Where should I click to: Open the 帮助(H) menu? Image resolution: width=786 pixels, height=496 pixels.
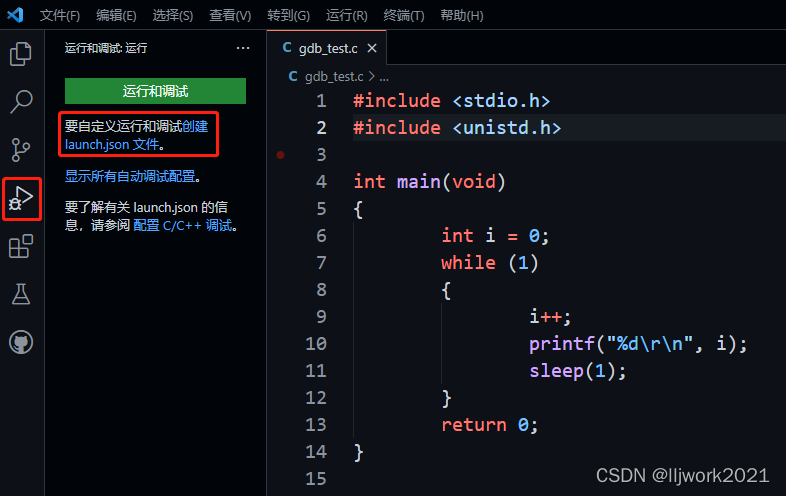pyautogui.click(x=462, y=16)
